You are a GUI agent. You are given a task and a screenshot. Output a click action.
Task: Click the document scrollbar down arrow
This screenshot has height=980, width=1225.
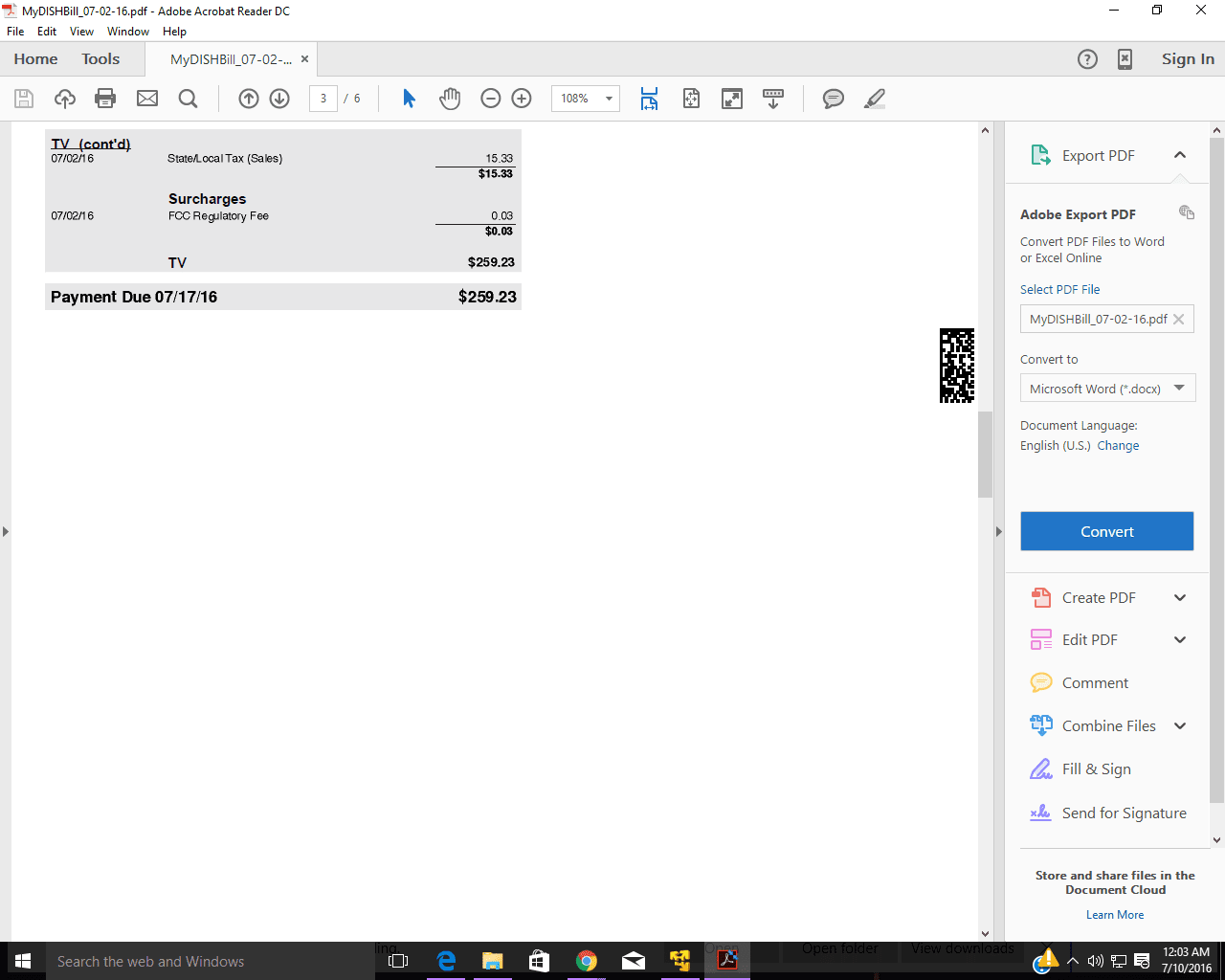pos(985,933)
